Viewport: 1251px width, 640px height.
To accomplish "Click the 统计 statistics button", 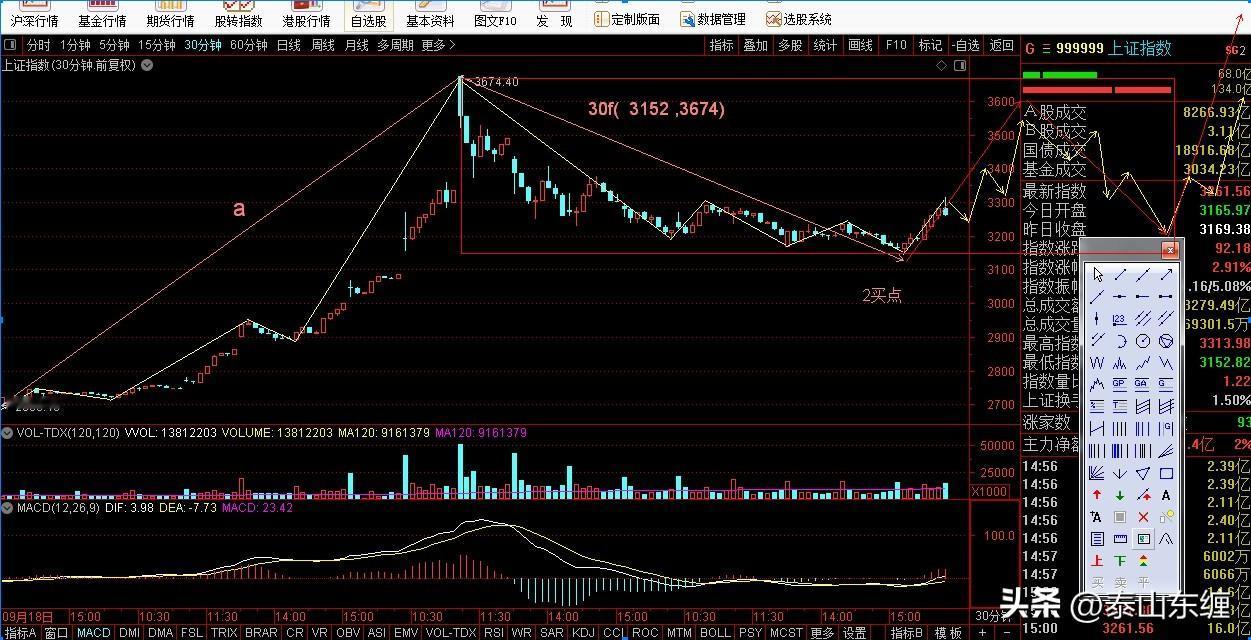I will click(825, 45).
